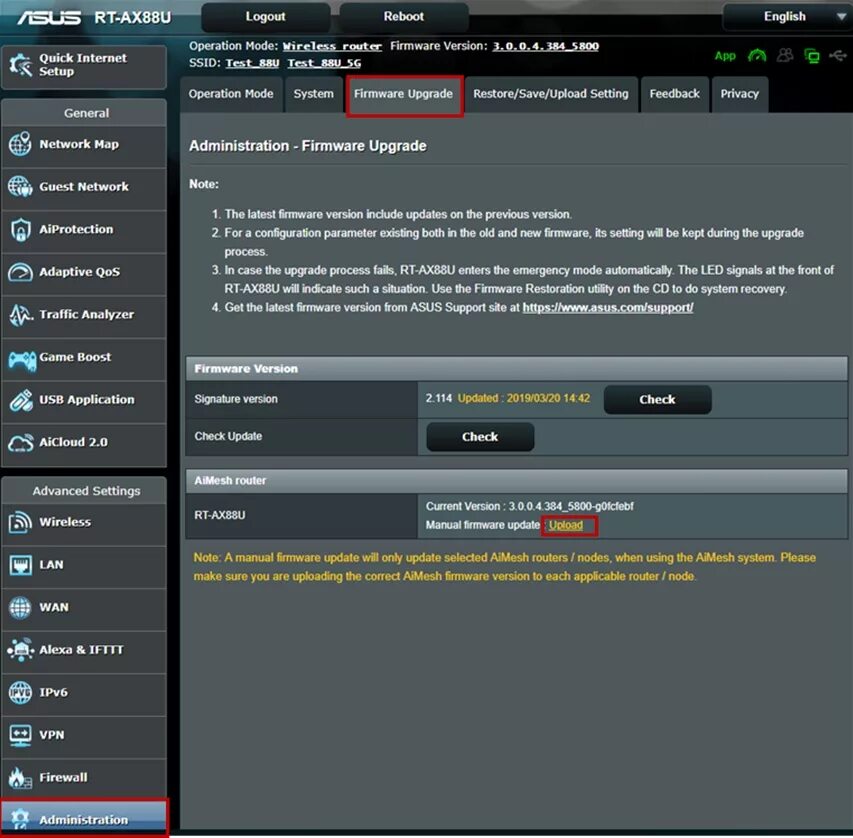853x838 pixels.
Task: Click the Adaptive QoS gauge icon
Action: (x=20, y=272)
